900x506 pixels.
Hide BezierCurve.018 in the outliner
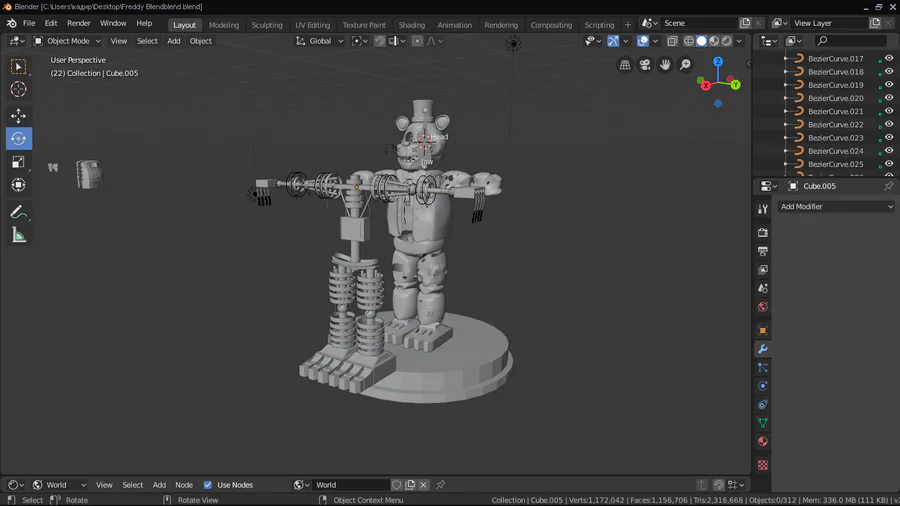[x=889, y=71]
